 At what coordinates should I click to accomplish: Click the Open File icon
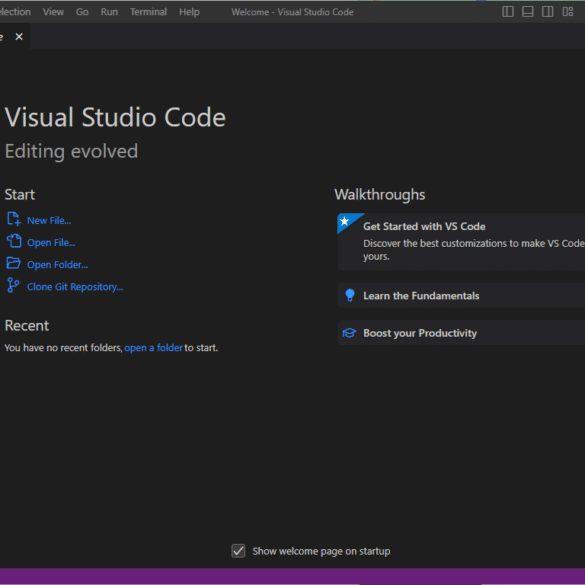14,241
